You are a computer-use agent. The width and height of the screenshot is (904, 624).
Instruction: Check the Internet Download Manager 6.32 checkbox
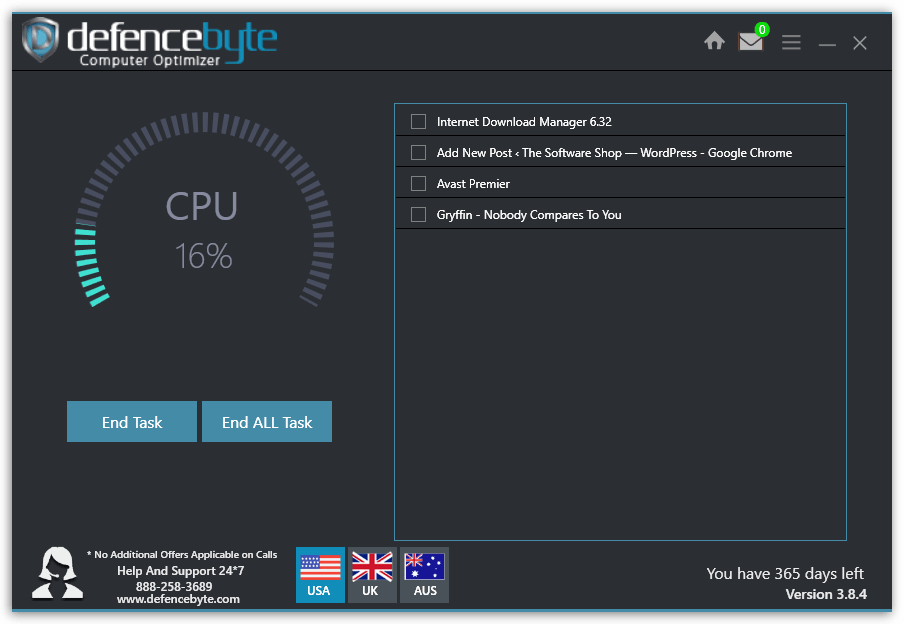click(x=417, y=121)
